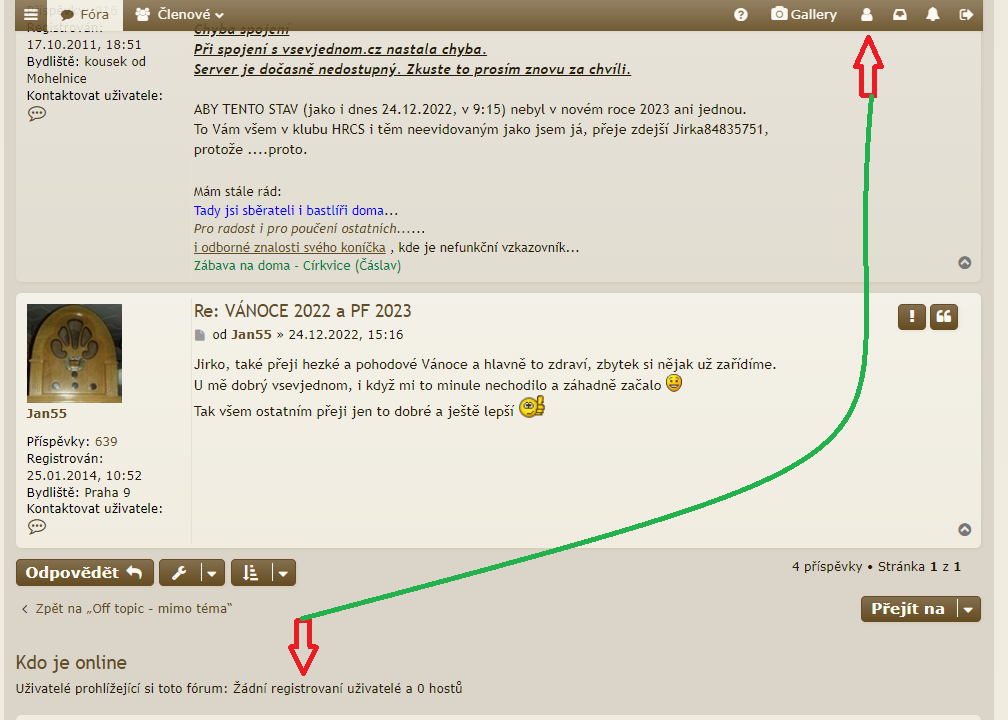Open the Jan55 username profile link
Screen dimensions: 1008x720
(x=47, y=413)
